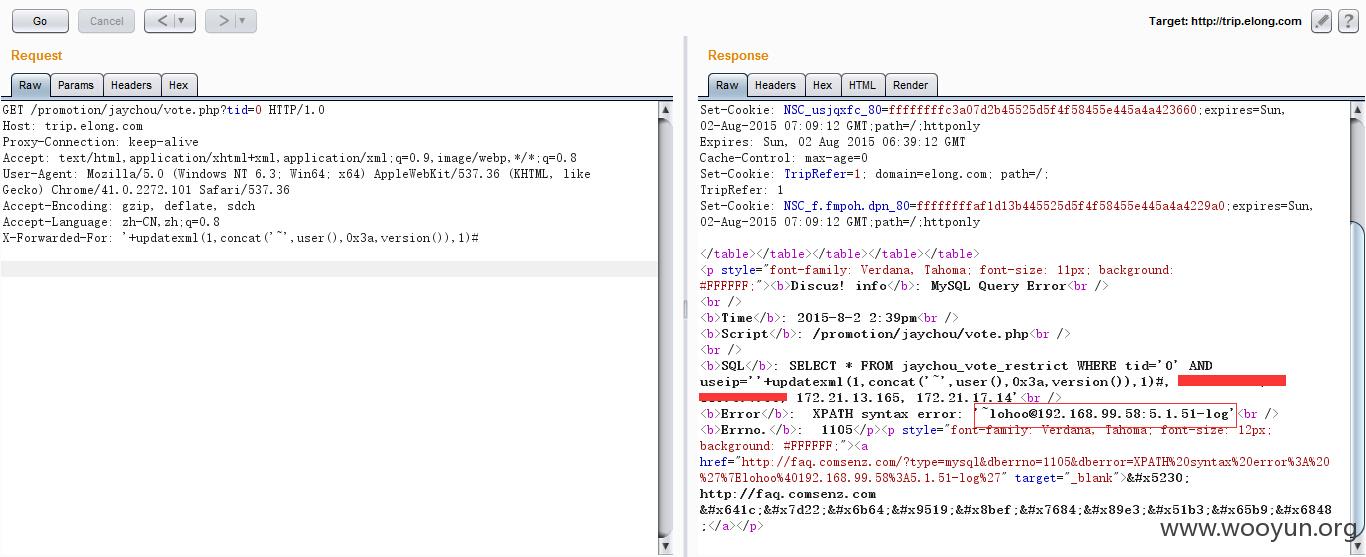Image resolution: width=1366 pixels, height=557 pixels.
Task: Click the Request pane vertical scrollbar
Action: click(x=666, y=328)
